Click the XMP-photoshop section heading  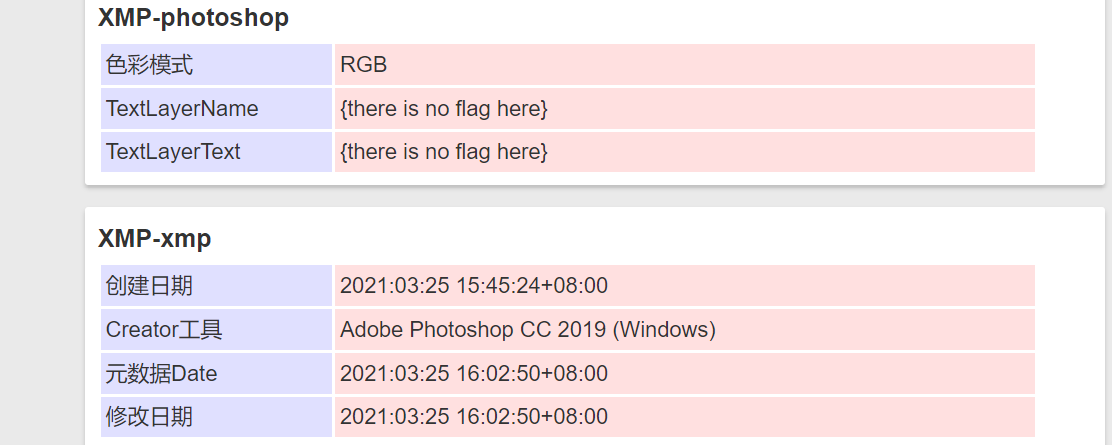[x=193, y=18]
